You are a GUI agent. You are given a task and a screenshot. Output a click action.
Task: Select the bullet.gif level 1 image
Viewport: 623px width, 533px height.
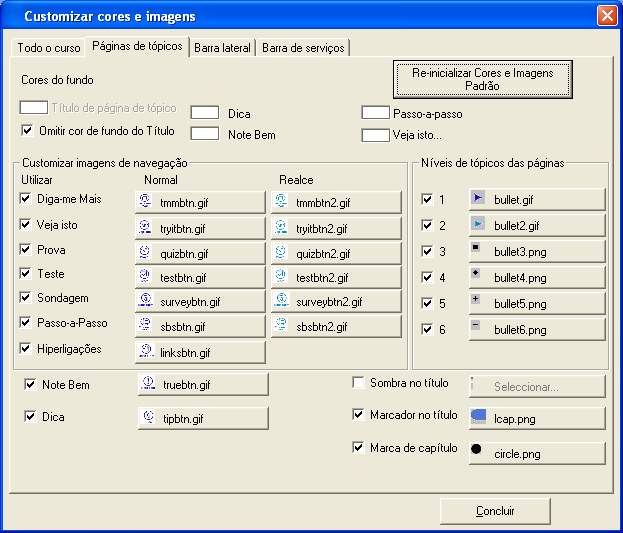point(537,200)
